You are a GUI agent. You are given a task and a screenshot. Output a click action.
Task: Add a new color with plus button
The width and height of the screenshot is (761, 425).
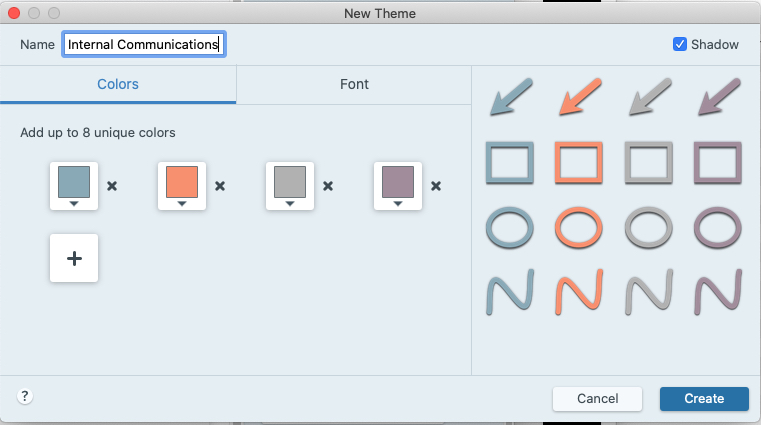tap(74, 258)
